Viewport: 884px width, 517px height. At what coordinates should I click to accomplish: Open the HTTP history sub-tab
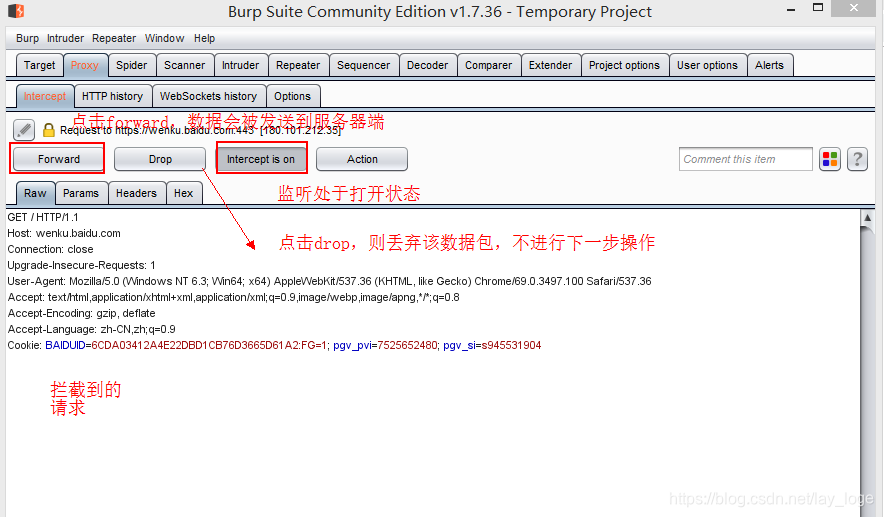(x=112, y=96)
